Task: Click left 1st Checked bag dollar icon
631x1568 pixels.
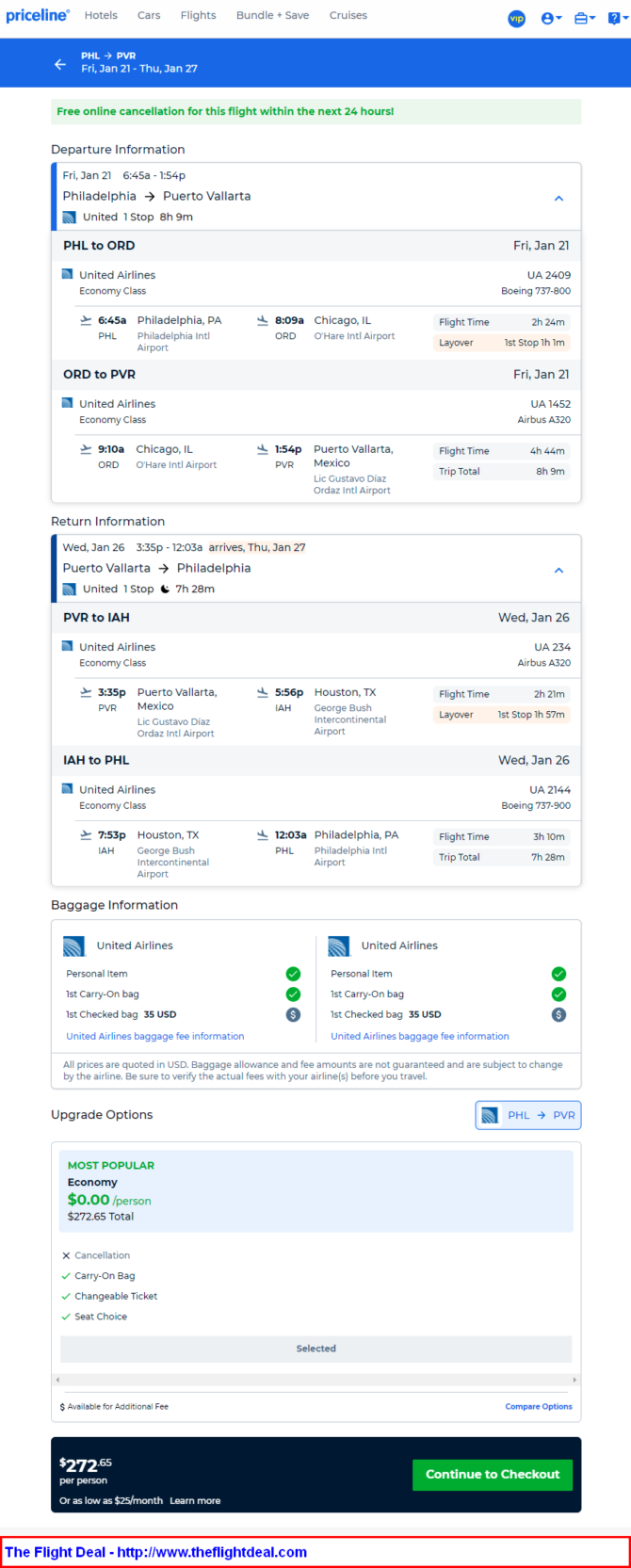Action: tap(293, 1014)
